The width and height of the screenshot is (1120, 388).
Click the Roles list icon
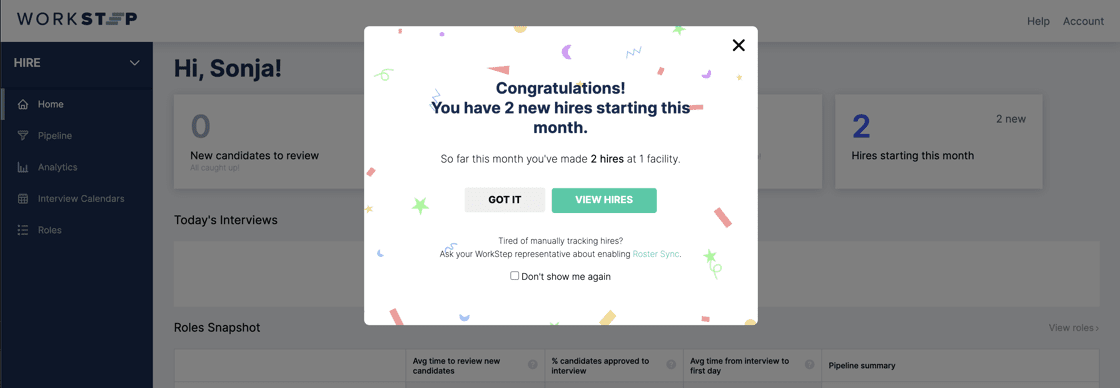tap(23, 230)
